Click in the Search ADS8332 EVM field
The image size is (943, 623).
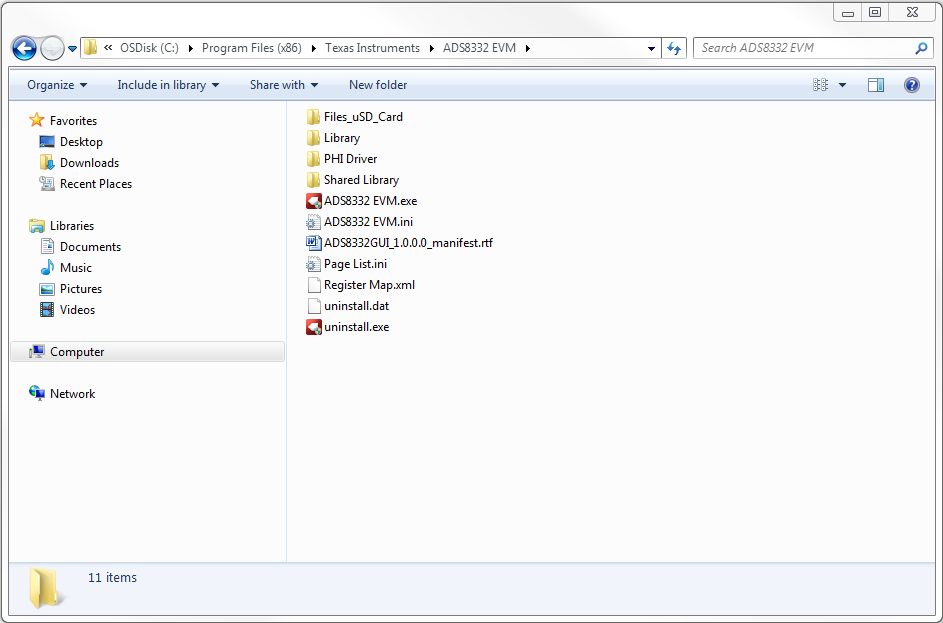click(800, 48)
